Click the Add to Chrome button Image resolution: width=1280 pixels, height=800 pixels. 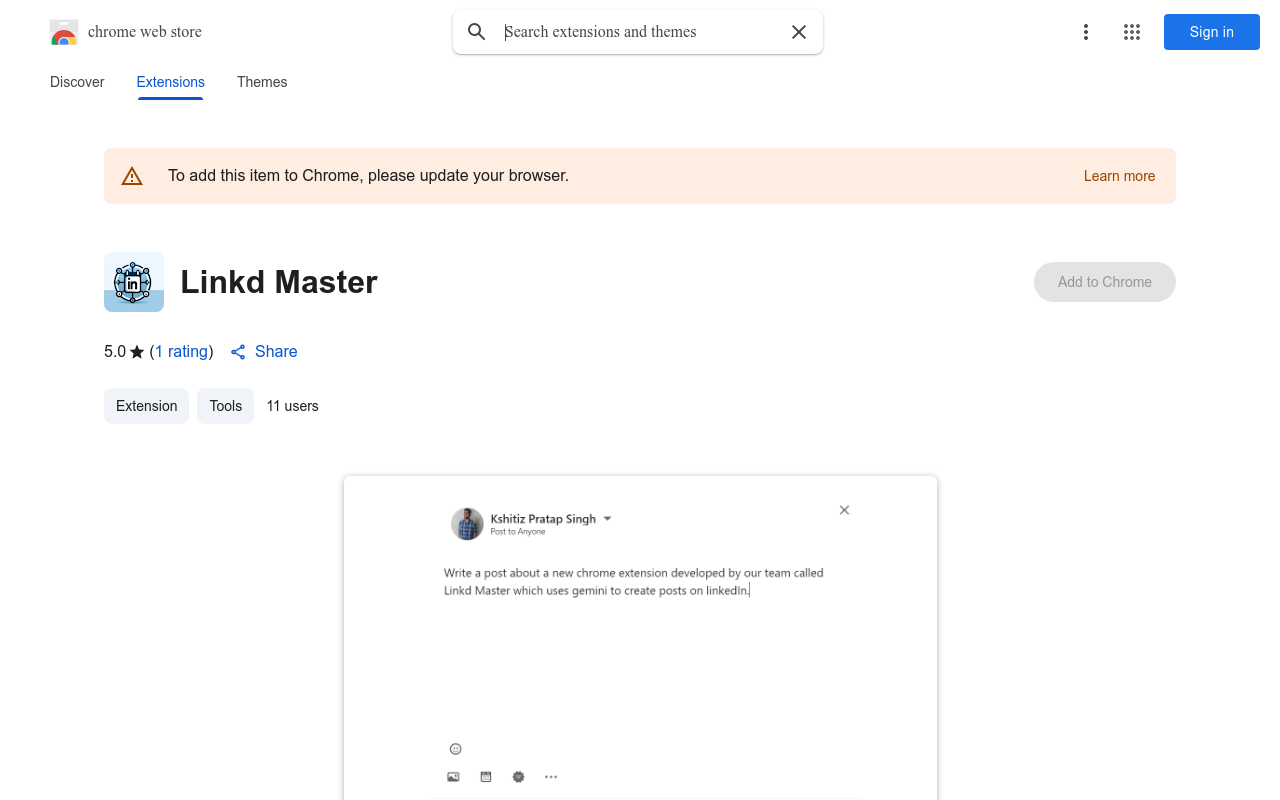point(1105,282)
